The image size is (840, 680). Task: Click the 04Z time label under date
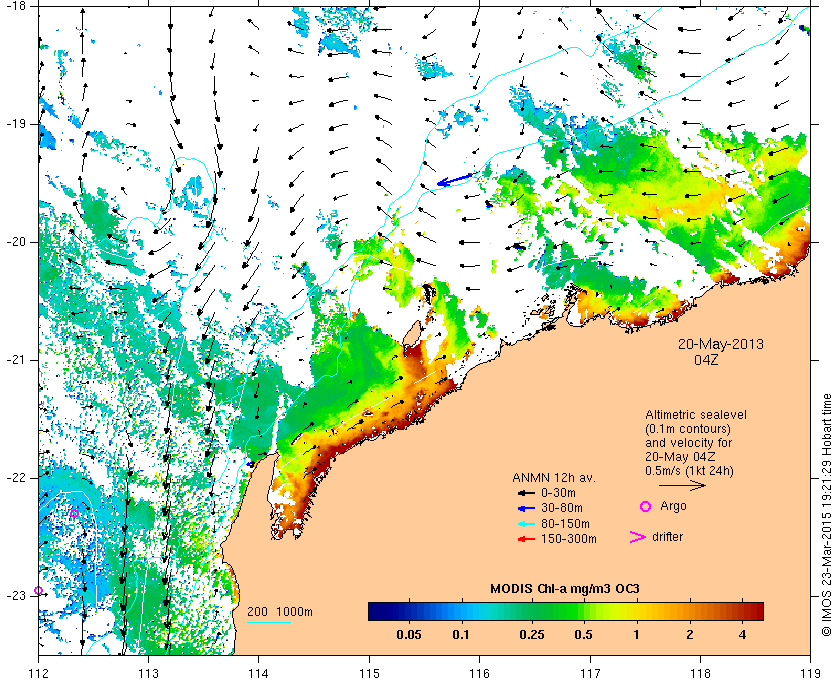pyautogui.click(x=706, y=360)
